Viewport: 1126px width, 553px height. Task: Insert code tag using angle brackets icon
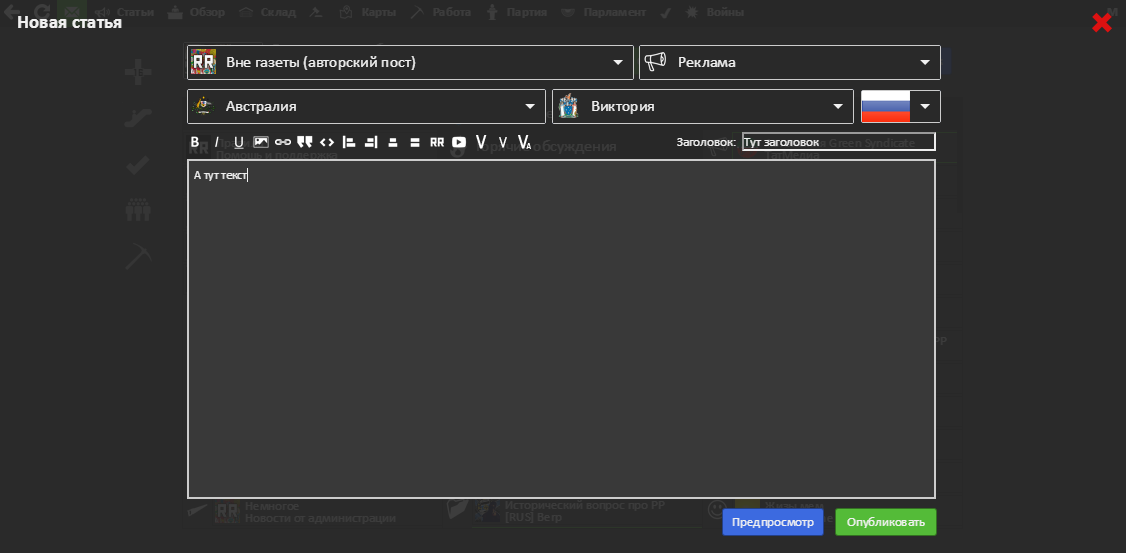coord(327,142)
